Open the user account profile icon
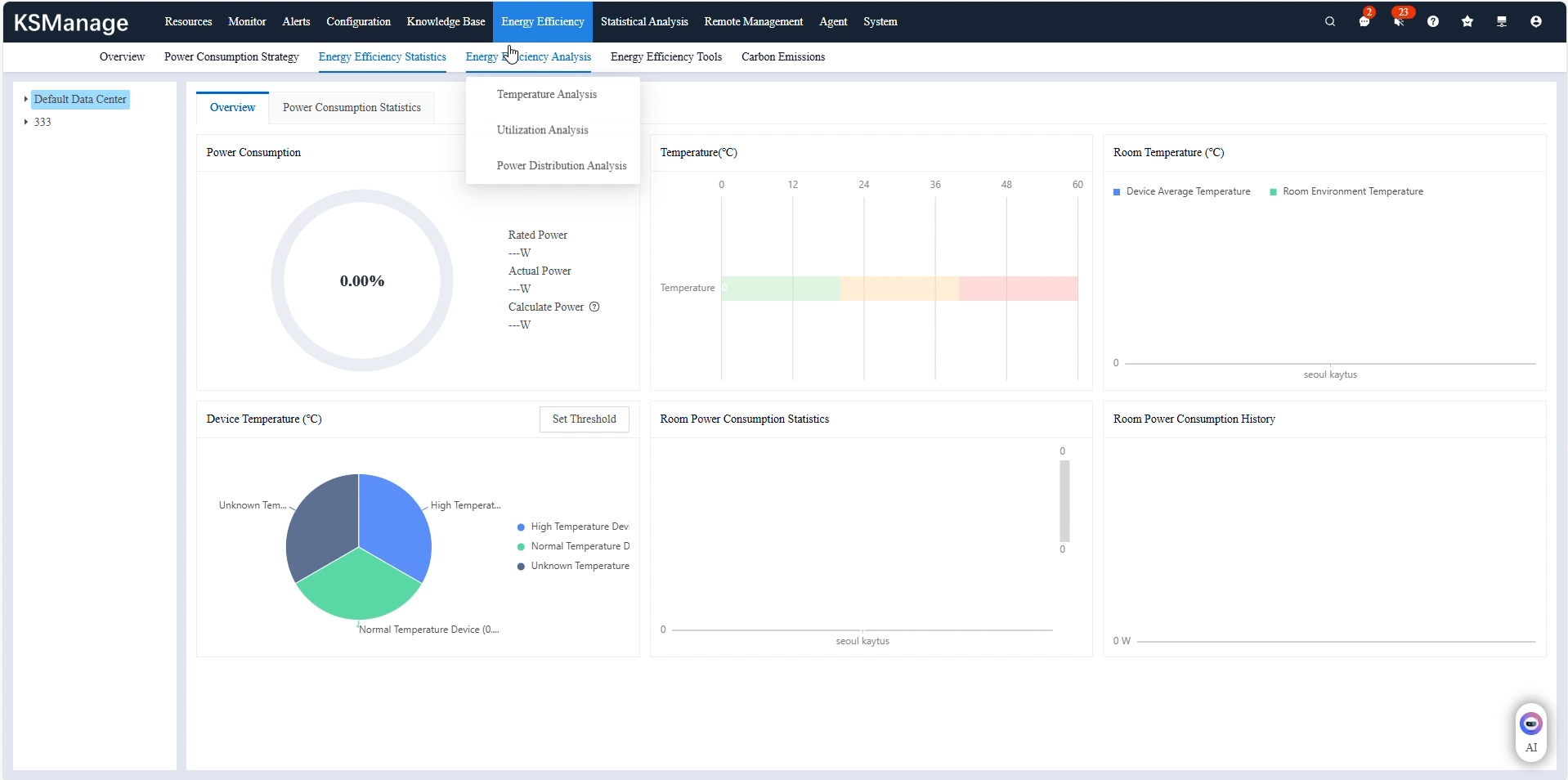The width and height of the screenshot is (1568, 780). pyautogui.click(x=1536, y=22)
